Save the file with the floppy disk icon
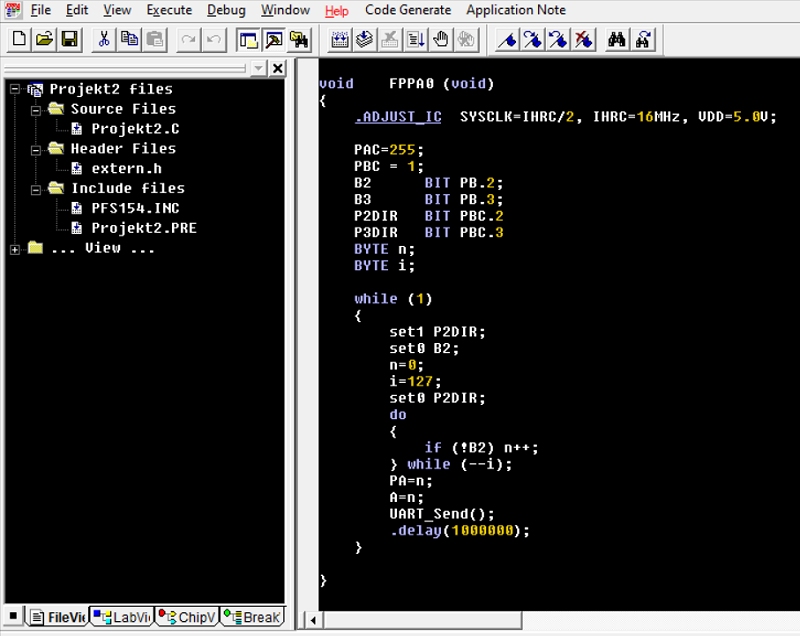The width and height of the screenshot is (800, 636). 69,40
